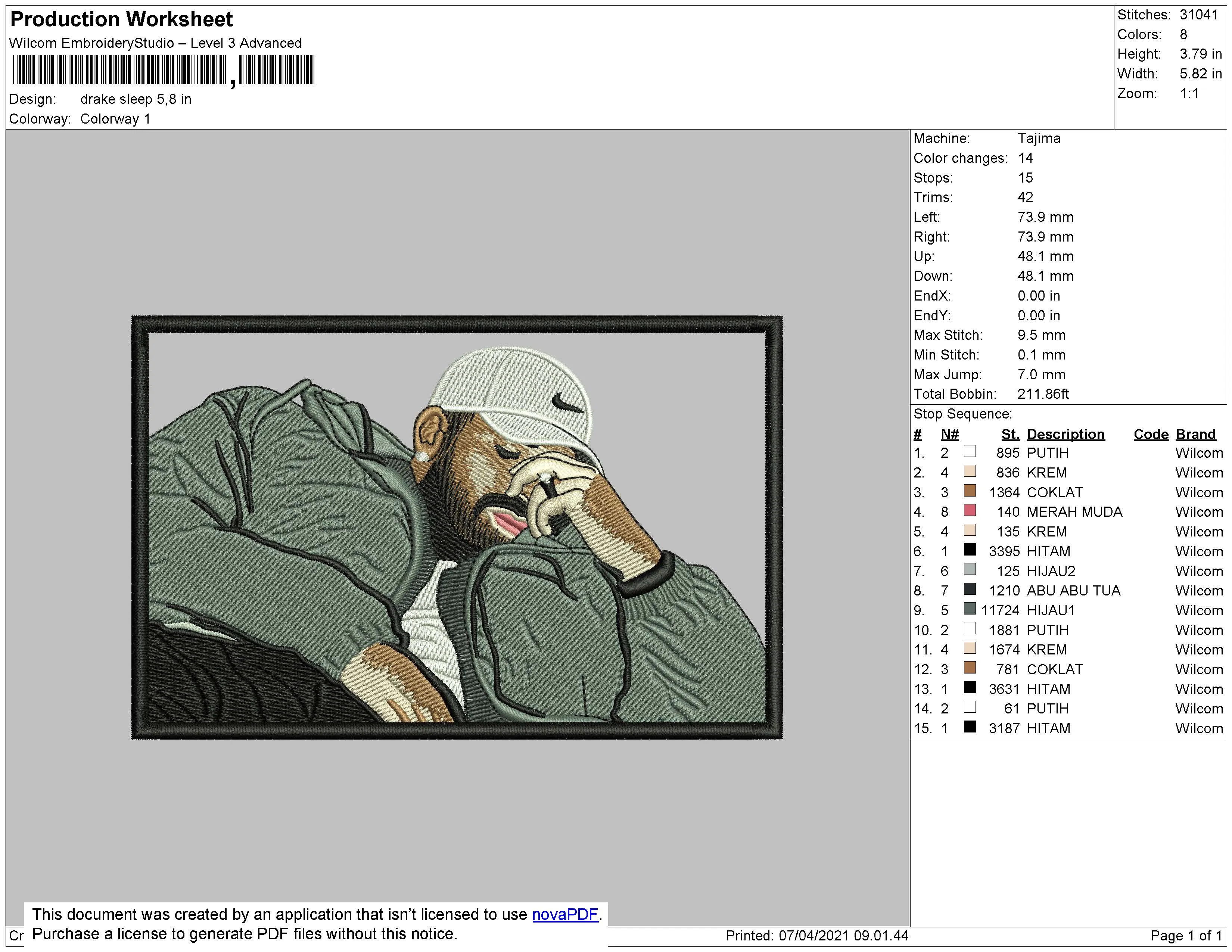Click the Wilcom EmbroideryStudio subtitle
Screen dimensions: 1232x952
tap(155, 43)
